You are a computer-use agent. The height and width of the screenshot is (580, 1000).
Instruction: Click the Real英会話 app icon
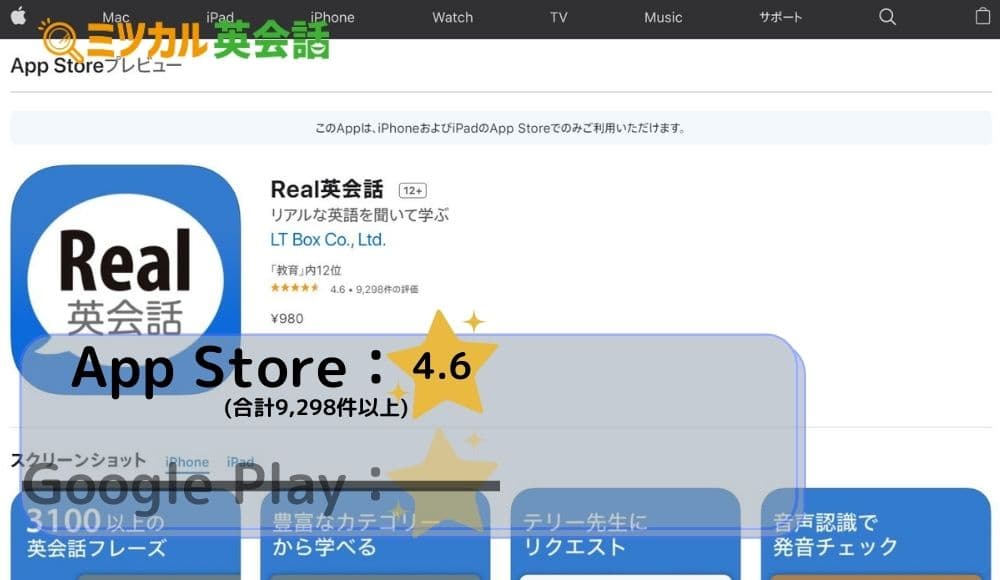click(x=126, y=279)
